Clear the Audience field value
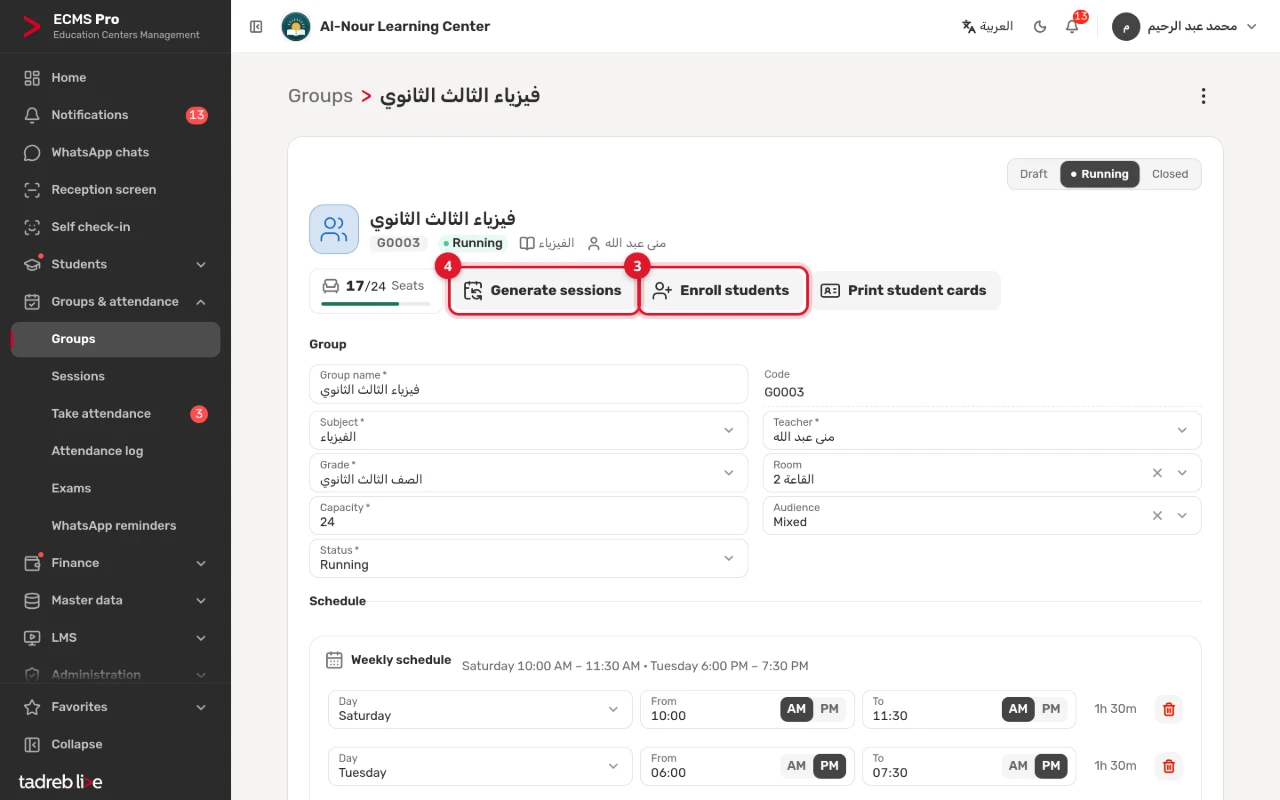This screenshot has width=1280, height=800. click(x=1157, y=516)
